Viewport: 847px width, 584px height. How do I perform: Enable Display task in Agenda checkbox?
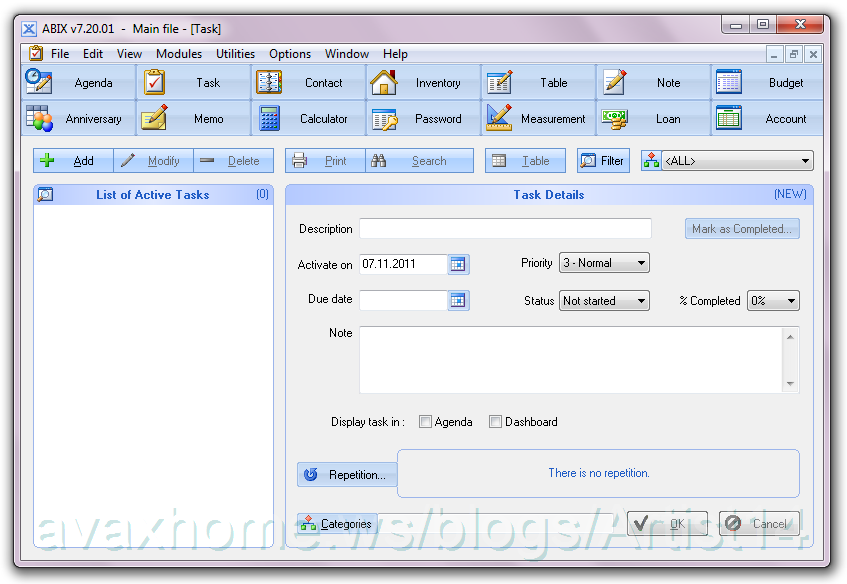click(425, 421)
